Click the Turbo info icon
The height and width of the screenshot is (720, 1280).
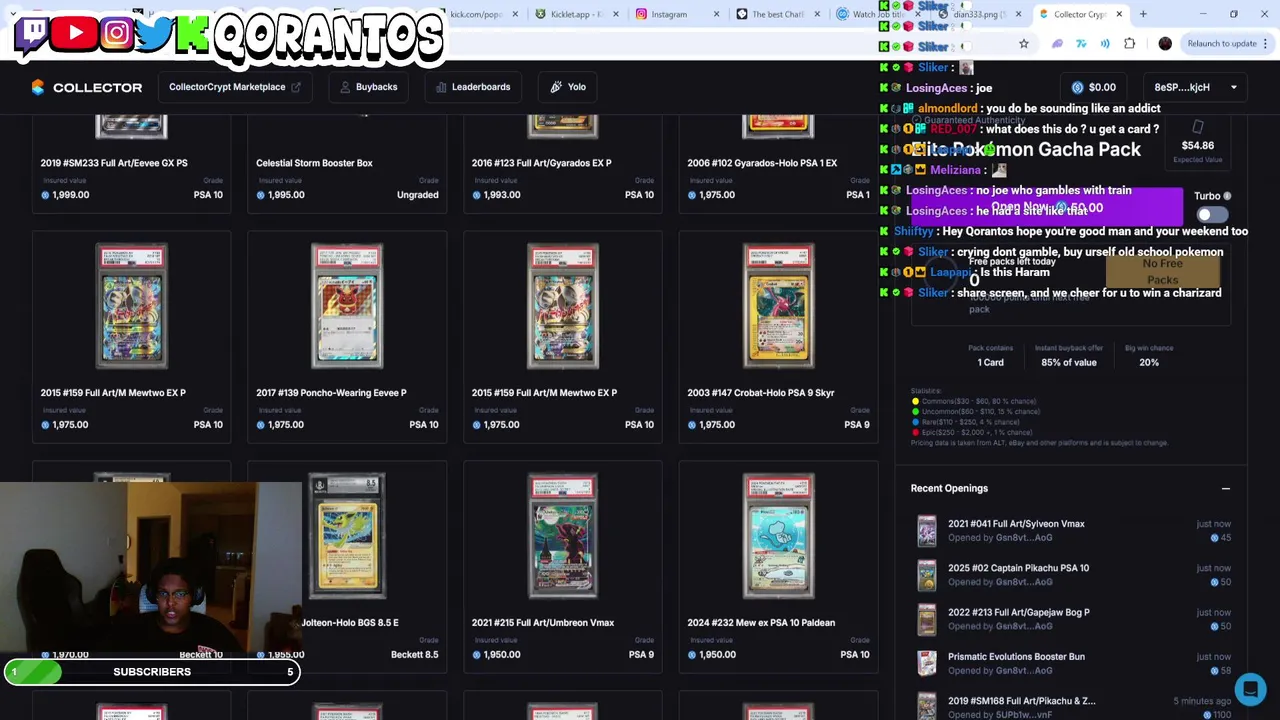[x=1227, y=196]
